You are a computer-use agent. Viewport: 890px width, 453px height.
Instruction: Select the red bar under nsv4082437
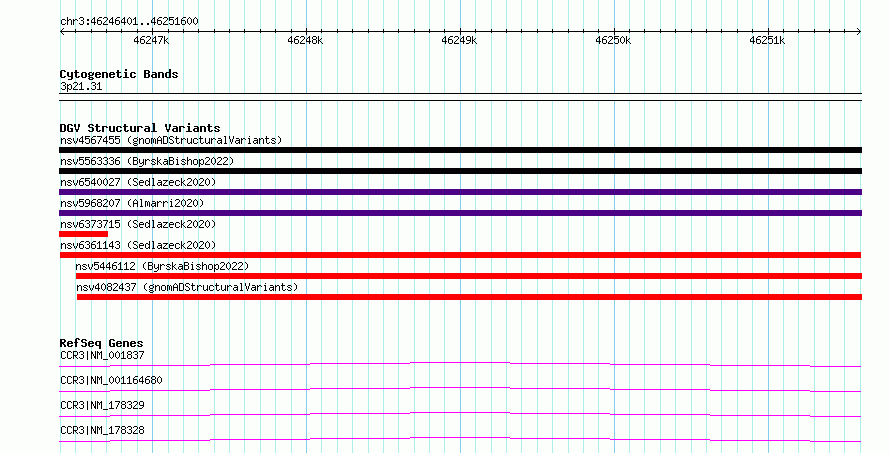click(469, 297)
